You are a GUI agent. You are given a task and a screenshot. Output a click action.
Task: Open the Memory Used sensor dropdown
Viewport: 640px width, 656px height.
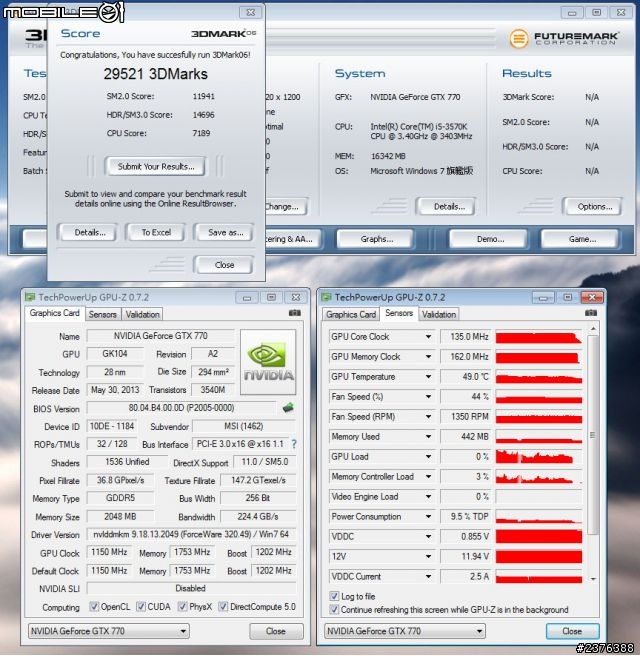428,436
